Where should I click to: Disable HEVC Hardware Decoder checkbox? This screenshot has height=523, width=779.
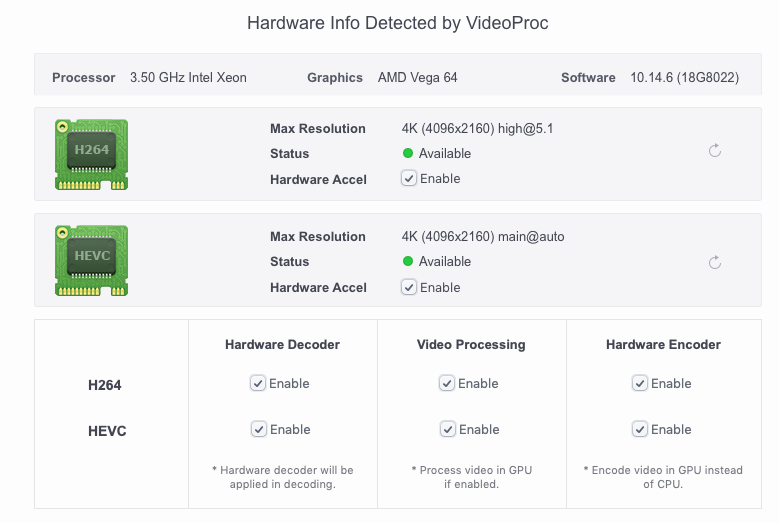click(x=258, y=429)
